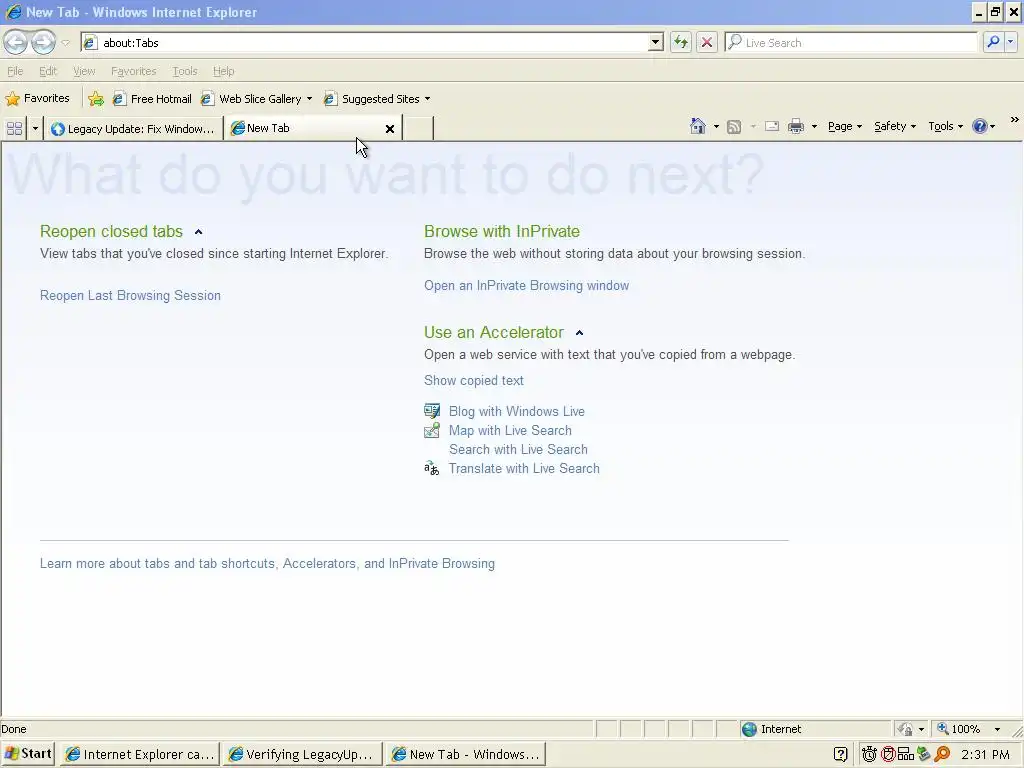The width and height of the screenshot is (1024, 768).
Task: Open the Print options dropdown arrow
Action: tap(814, 127)
